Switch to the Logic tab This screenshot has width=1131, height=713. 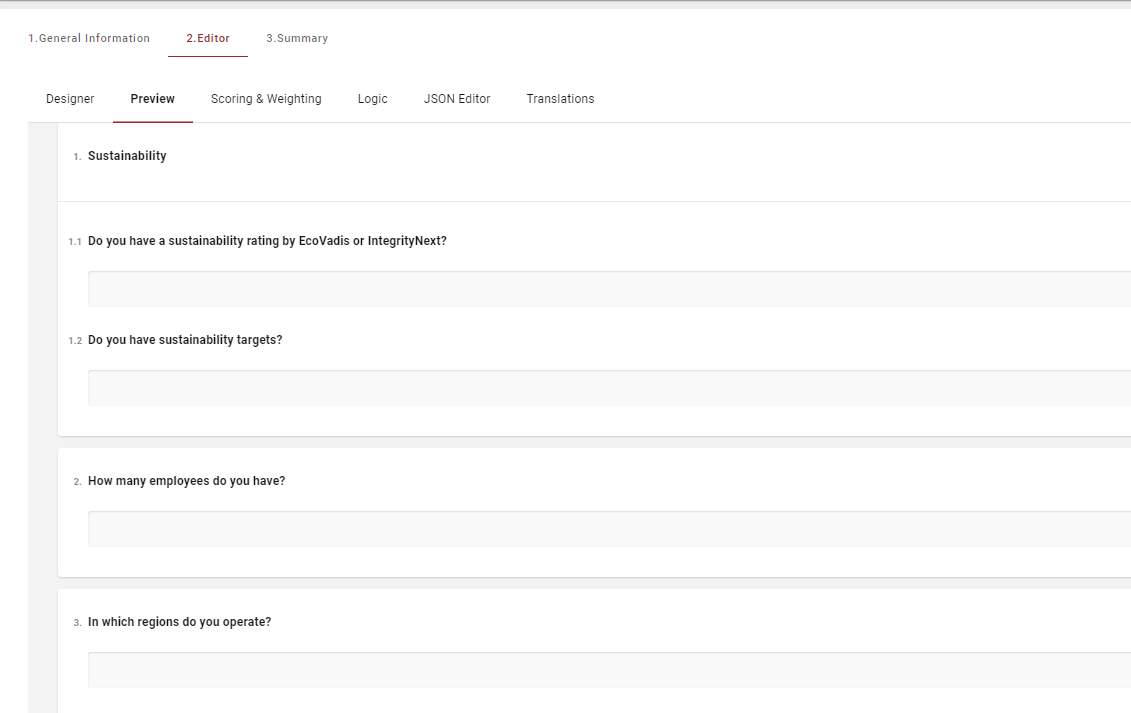372,99
